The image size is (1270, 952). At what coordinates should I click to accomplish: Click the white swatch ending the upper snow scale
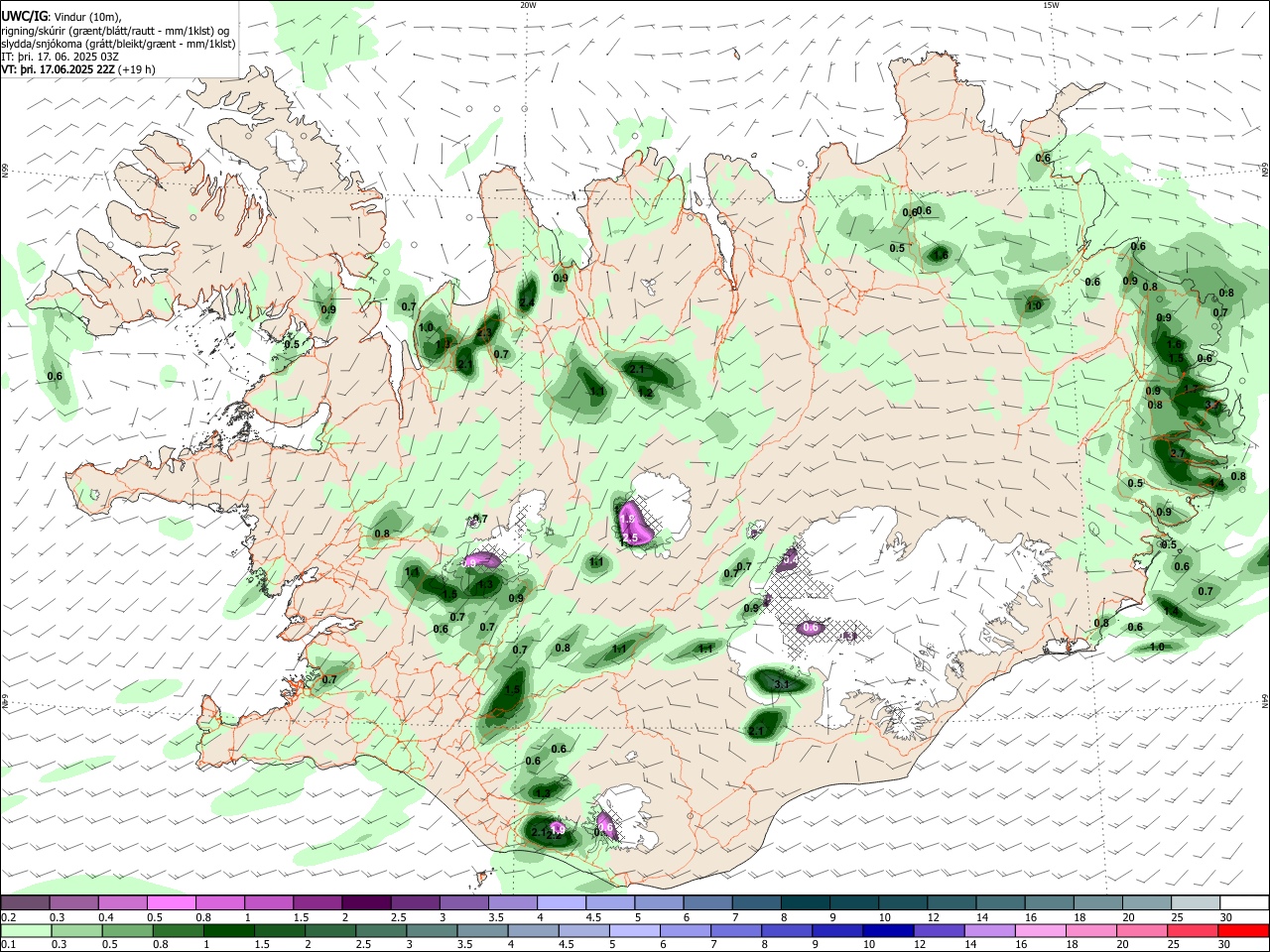(x=1245, y=902)
